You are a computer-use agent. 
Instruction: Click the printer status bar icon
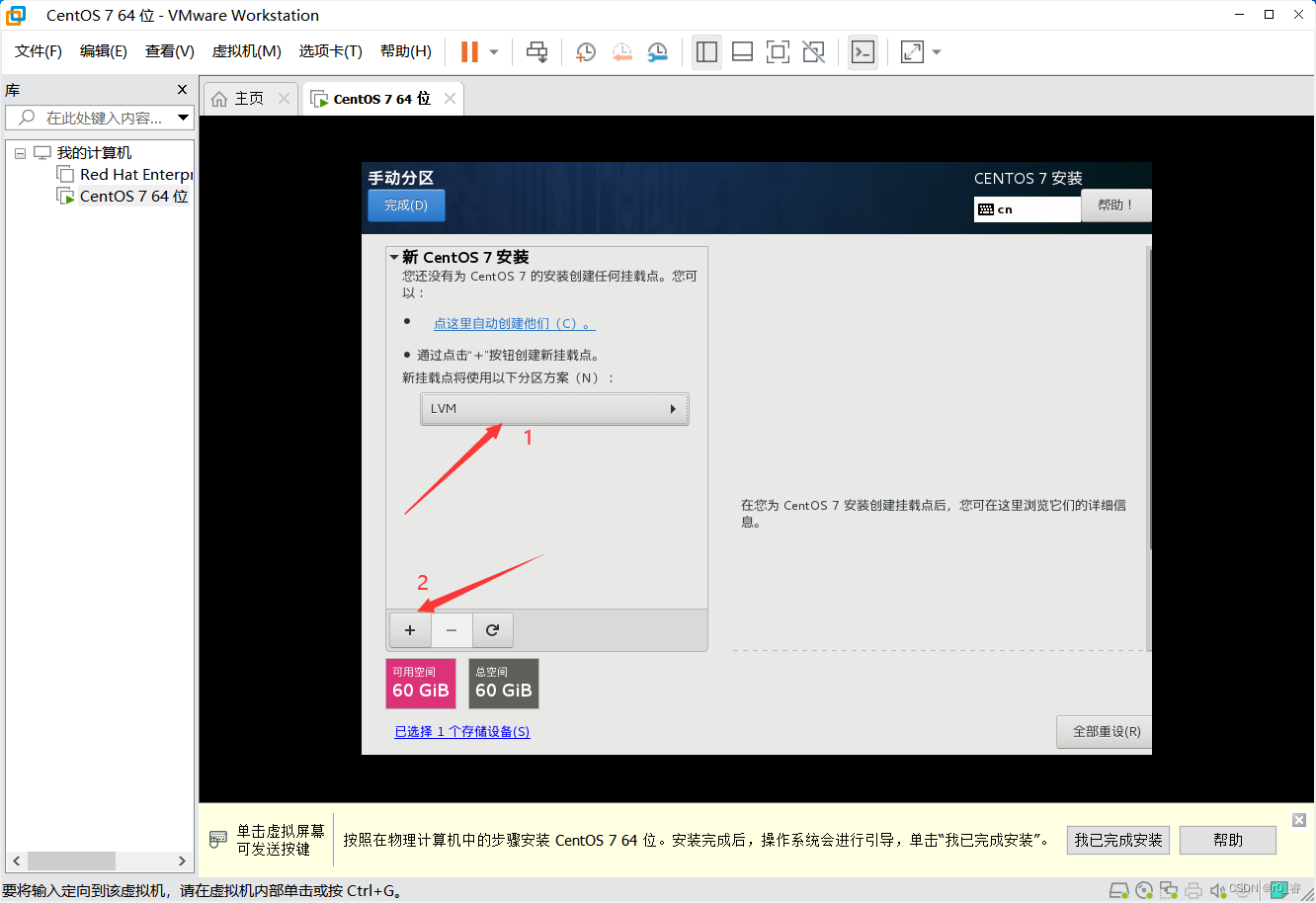[1193, 891]
